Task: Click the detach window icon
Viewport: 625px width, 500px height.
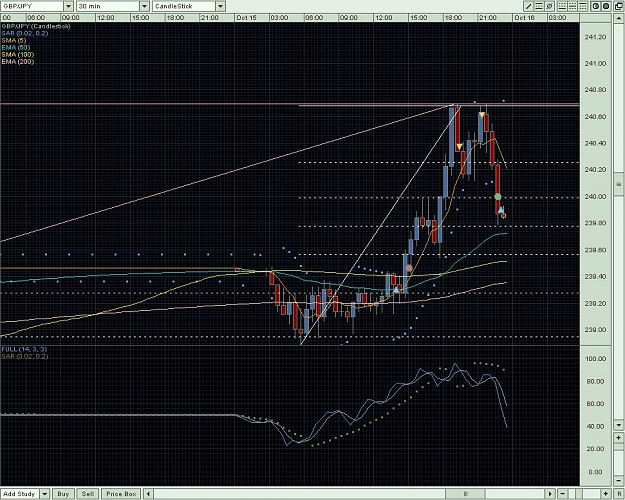Action: tap(619, 6)
